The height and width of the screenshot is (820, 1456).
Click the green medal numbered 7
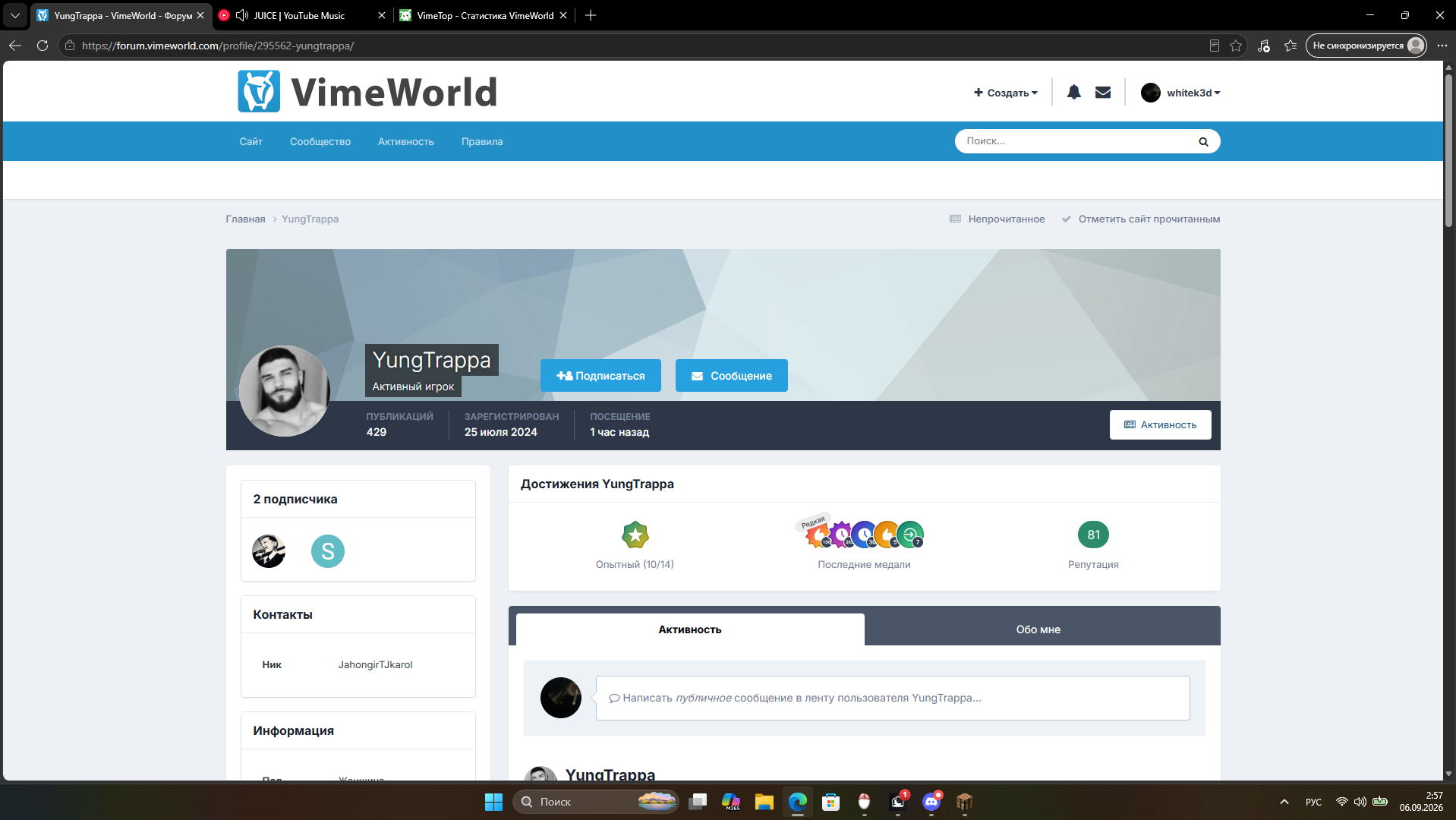(910, 535)
